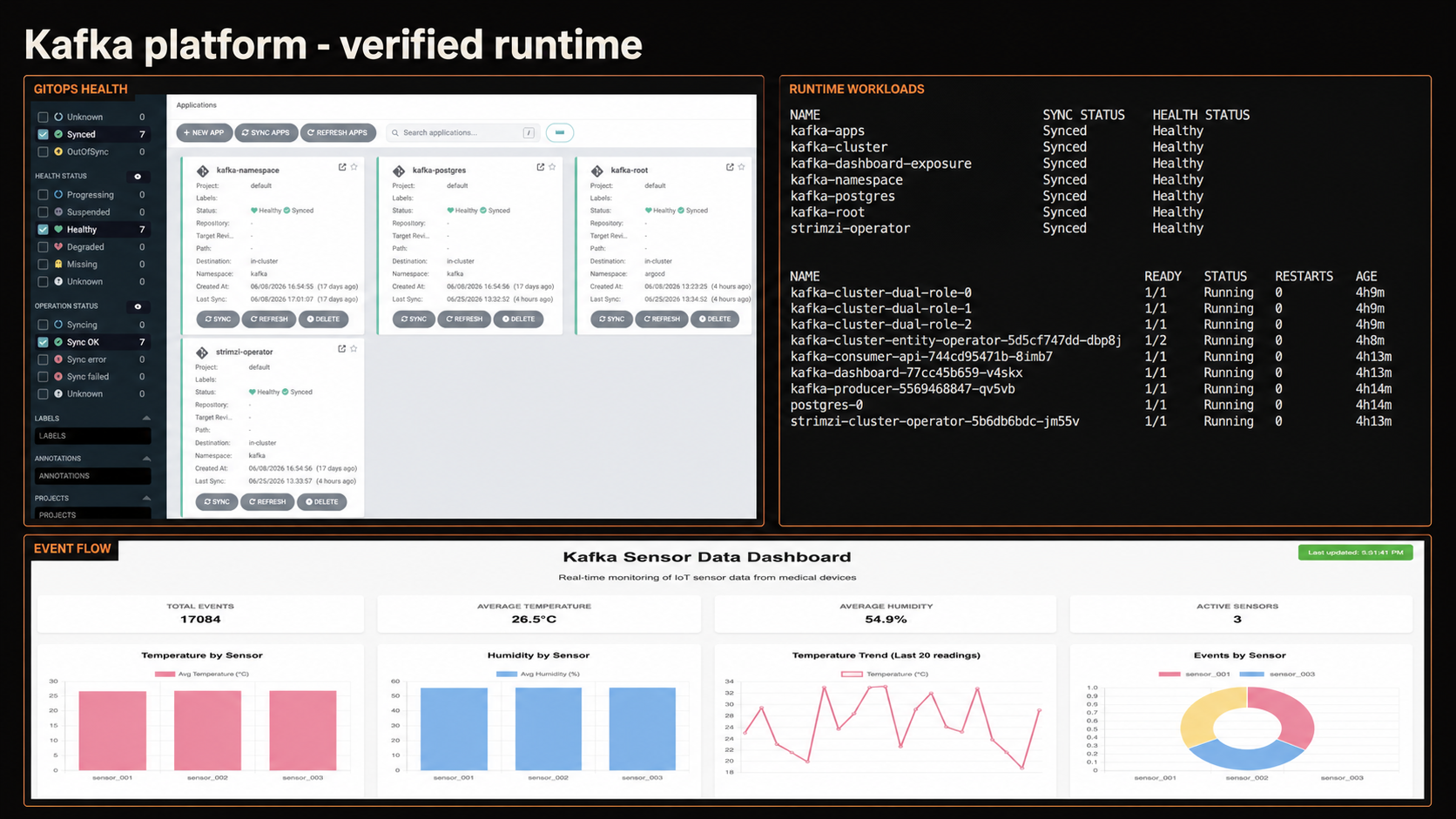Image resolution: width=1456 pixels, height=819 pixels.
Task: Sync the kafka-postgres application
Action: [414, 319]
